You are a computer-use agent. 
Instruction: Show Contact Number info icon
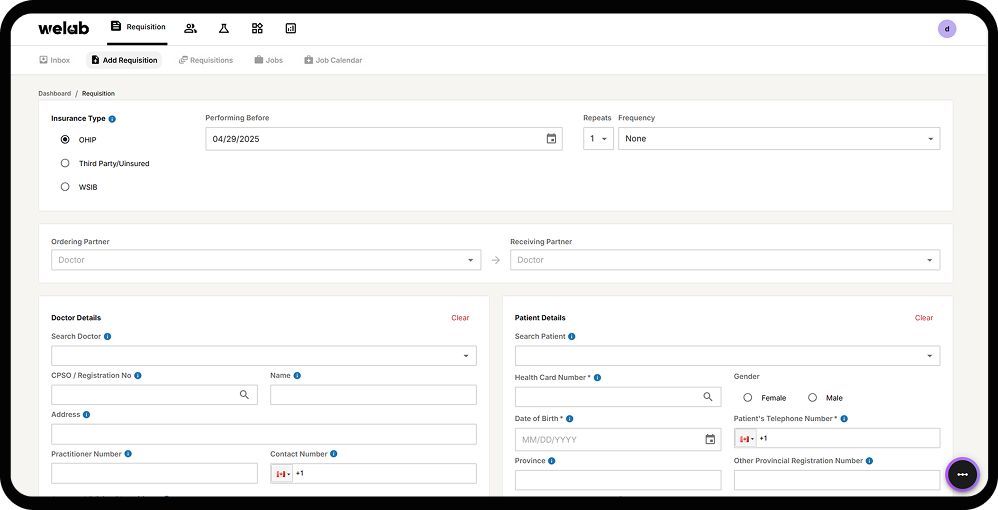tap(334, 454)
